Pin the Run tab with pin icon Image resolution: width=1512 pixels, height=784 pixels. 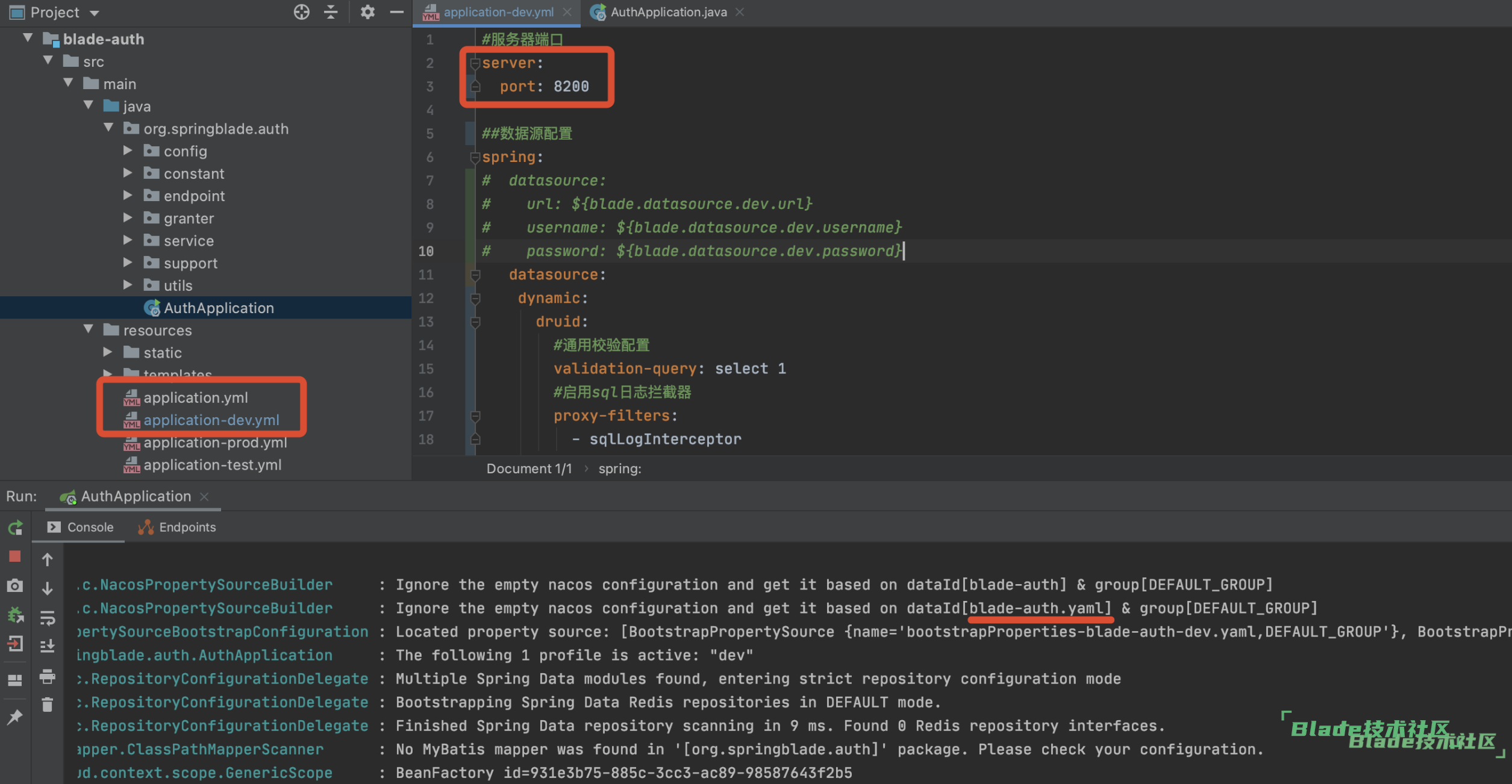pos(15,717)
